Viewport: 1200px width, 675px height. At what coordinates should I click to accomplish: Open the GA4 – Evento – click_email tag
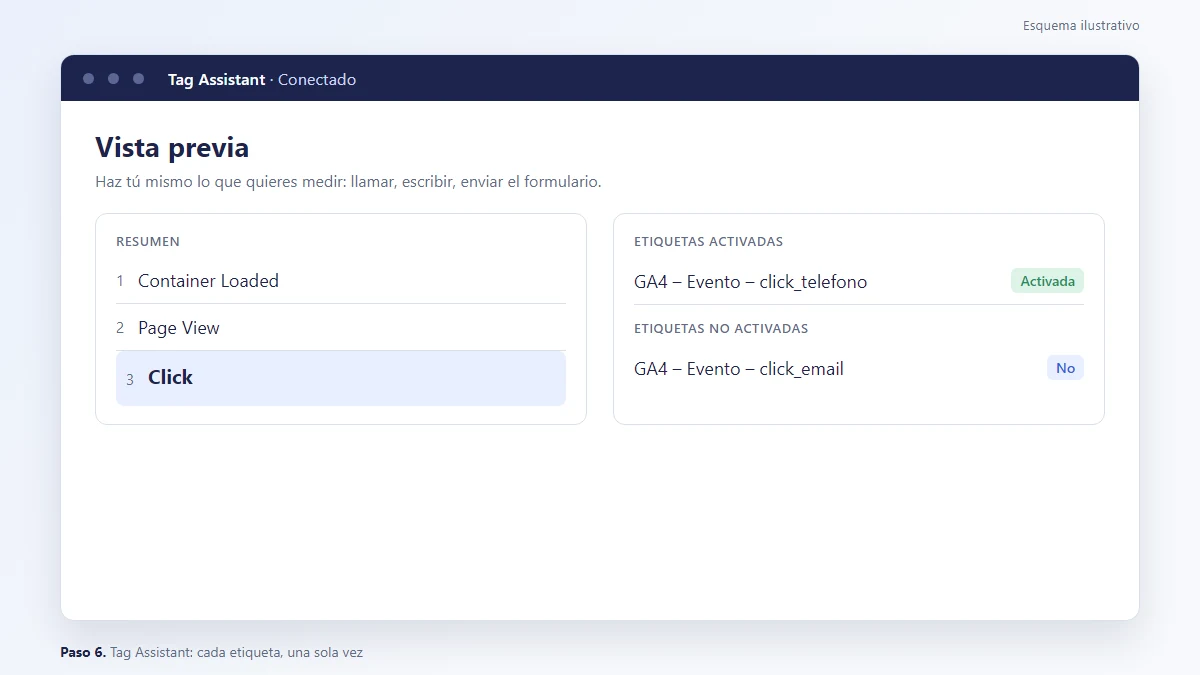(739, 369)
